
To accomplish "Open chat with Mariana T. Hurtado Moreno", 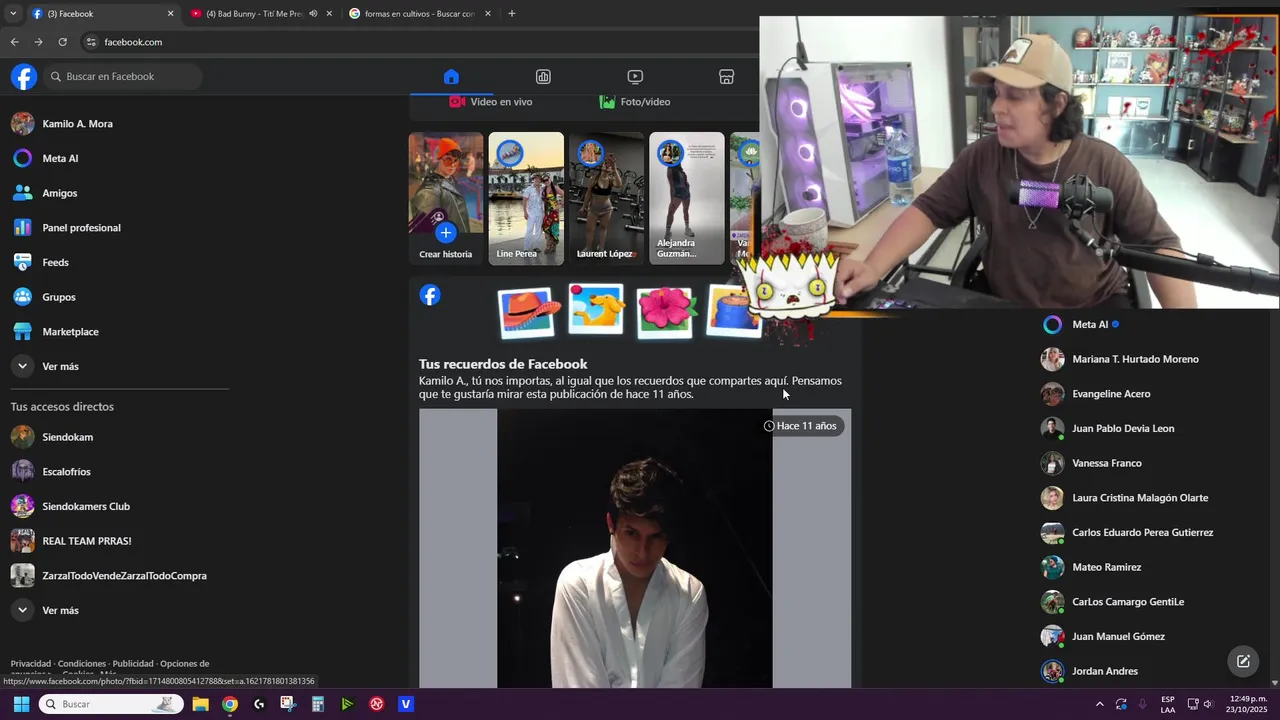I will (1135, 359).
